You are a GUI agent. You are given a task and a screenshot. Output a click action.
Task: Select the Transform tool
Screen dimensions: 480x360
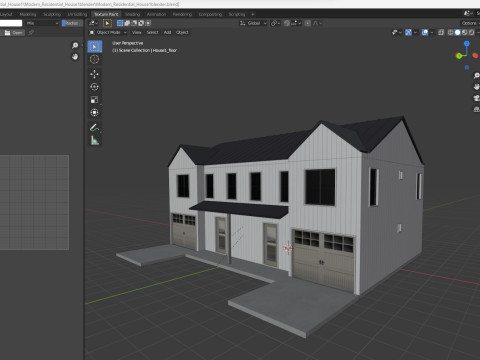tap(95, 113)
